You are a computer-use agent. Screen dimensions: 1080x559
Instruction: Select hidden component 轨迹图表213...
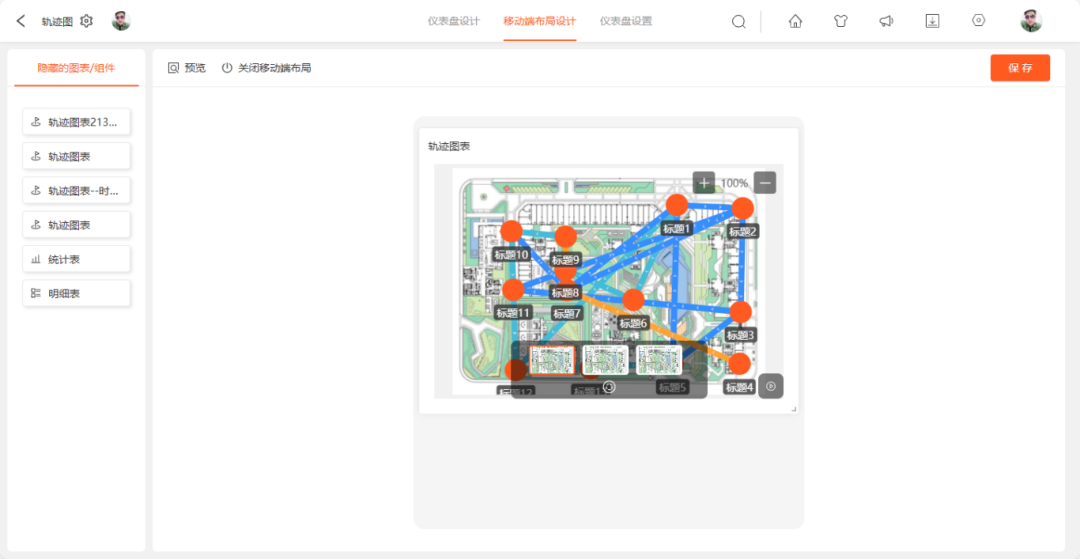(x=76, y=122)
